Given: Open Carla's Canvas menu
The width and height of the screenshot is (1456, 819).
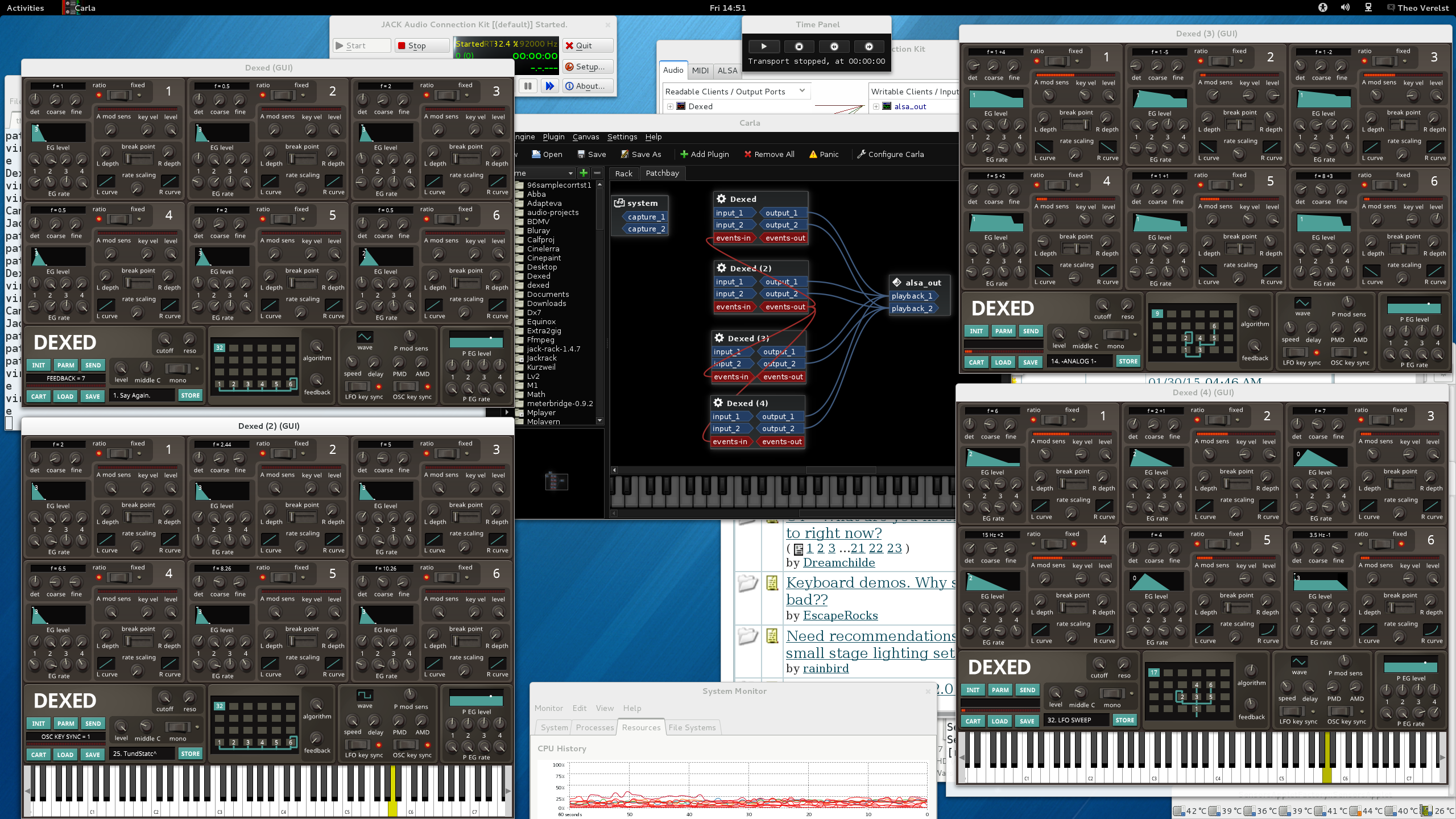Looking at the screenshot, I should [x=585, y=136].
